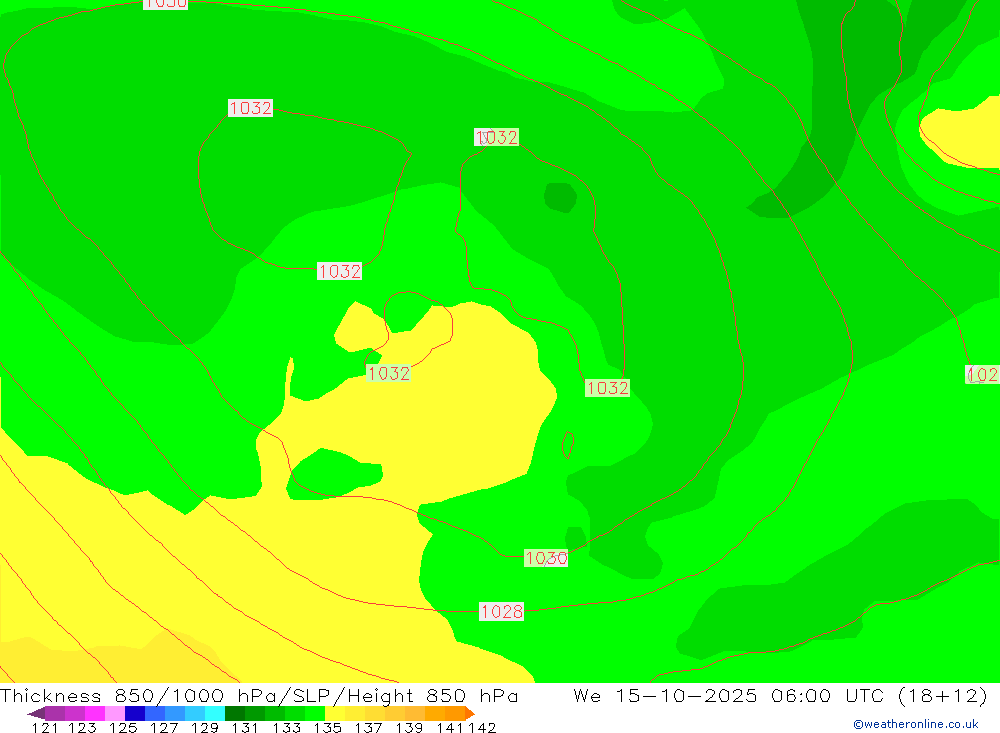Click the We 15-10-2025 06:00 UTC timestamp
The width and height of the screenshot is (1000, 733).
coord(780,695)
